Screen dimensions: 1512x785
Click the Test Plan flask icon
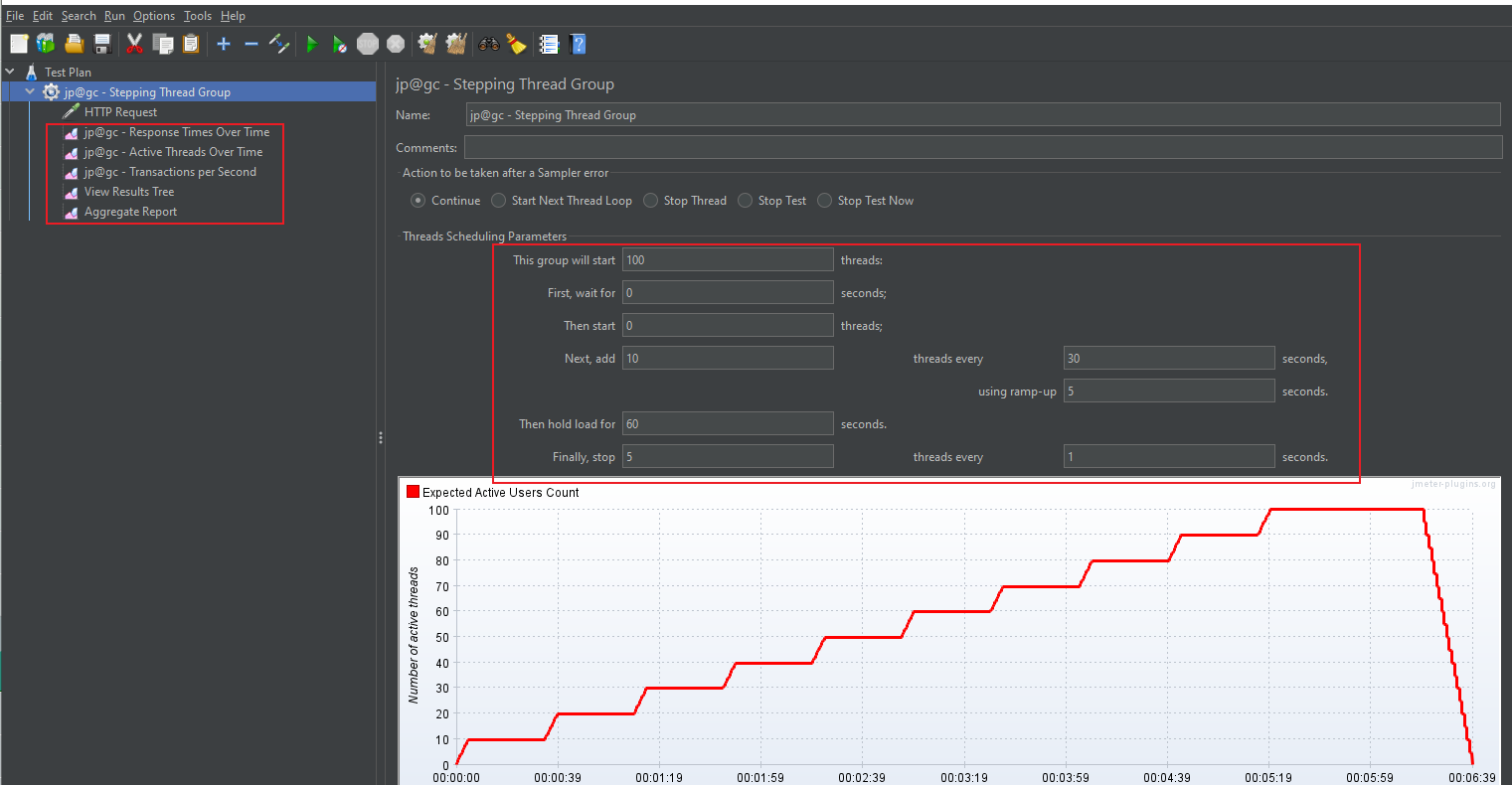tap(32, 72)
